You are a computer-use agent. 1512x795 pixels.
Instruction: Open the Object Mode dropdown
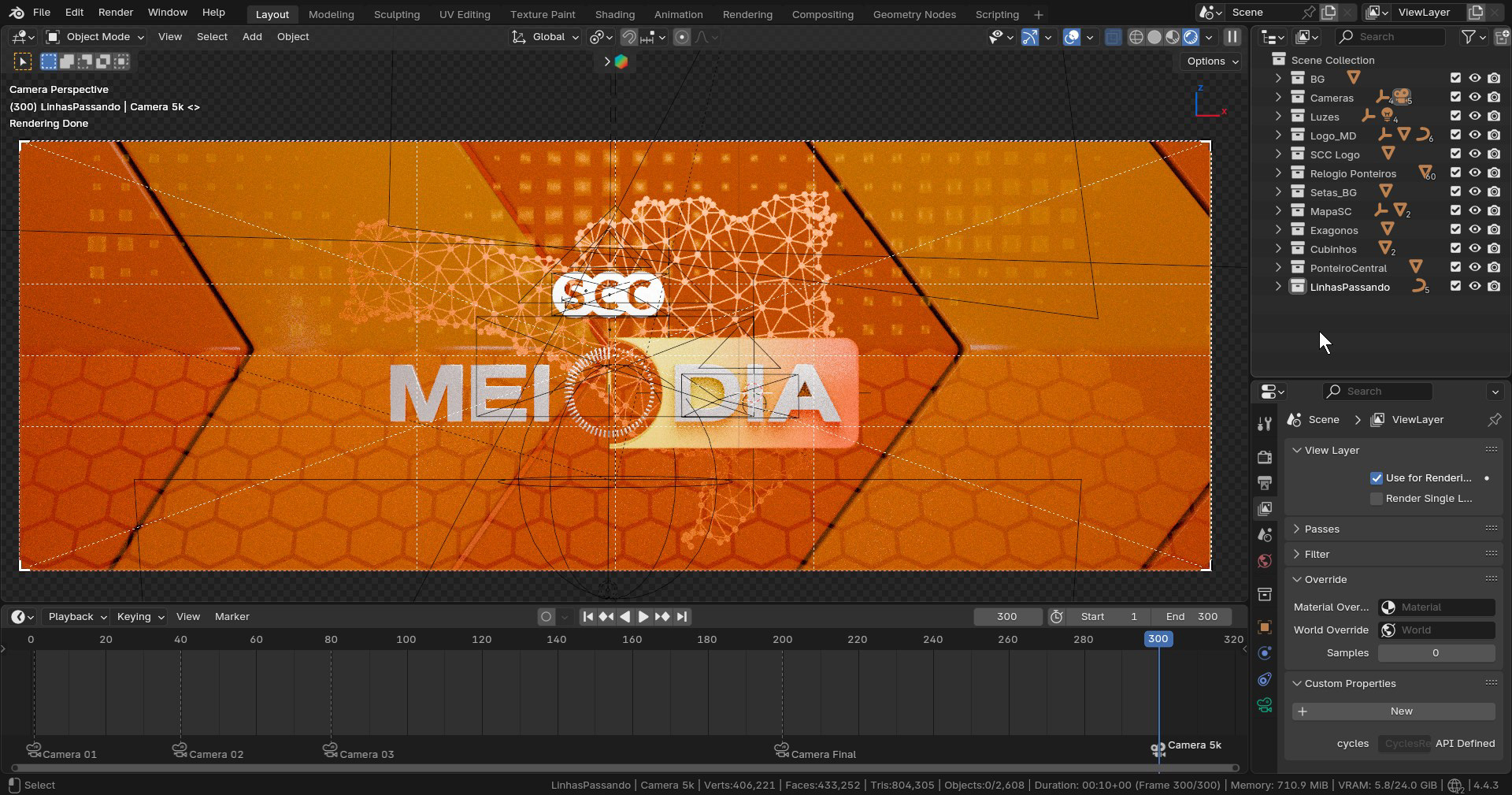point(95,37)
